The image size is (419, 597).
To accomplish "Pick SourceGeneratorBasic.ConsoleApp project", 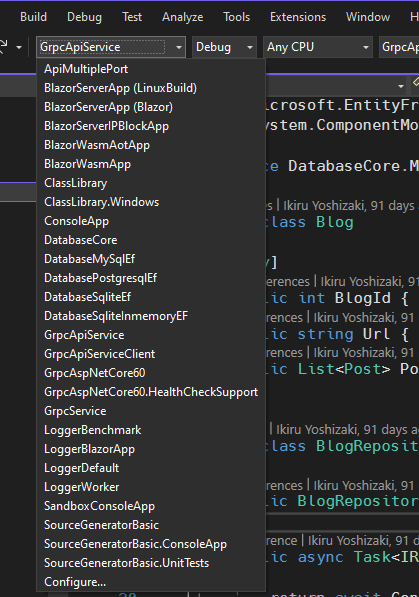I will tap(151, 544).
